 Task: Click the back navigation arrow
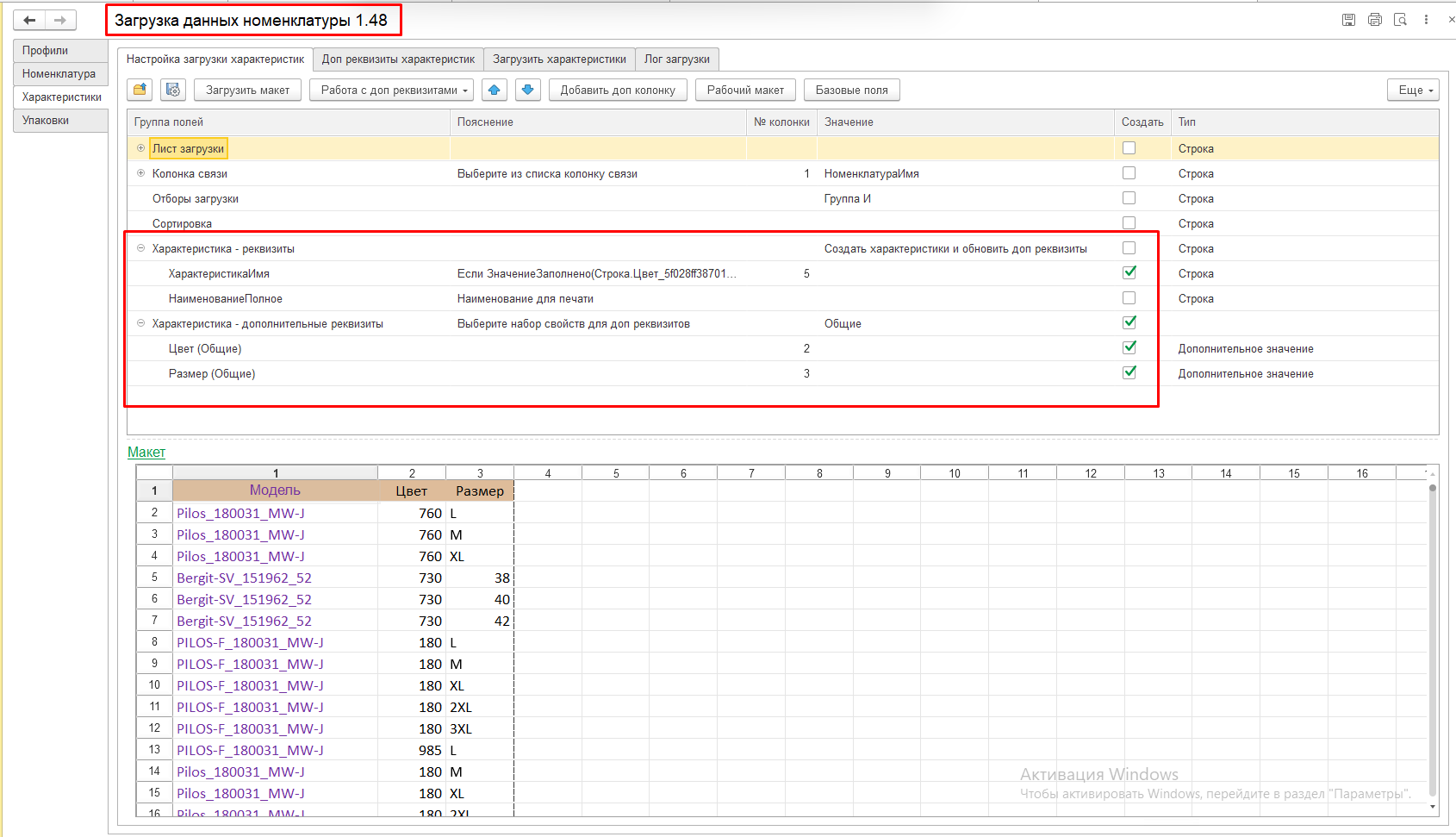29,20
